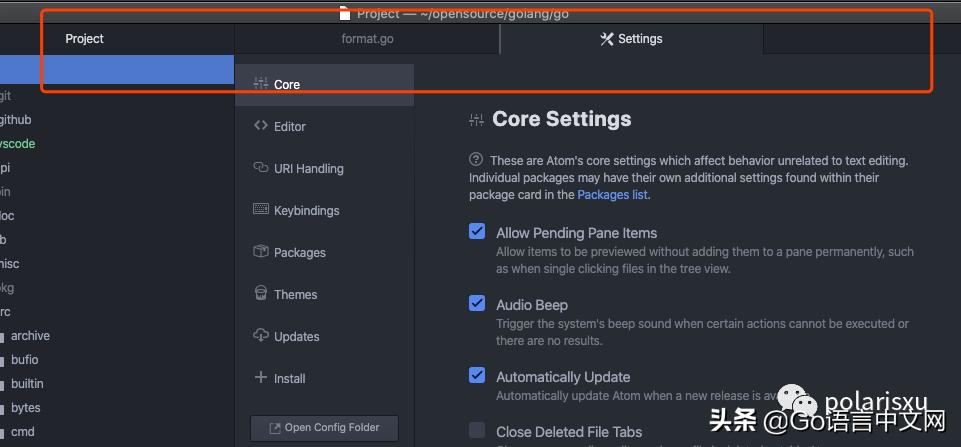Click the Install plus icon
Viewport: 961px width, 447px height.
click(261, 378)
